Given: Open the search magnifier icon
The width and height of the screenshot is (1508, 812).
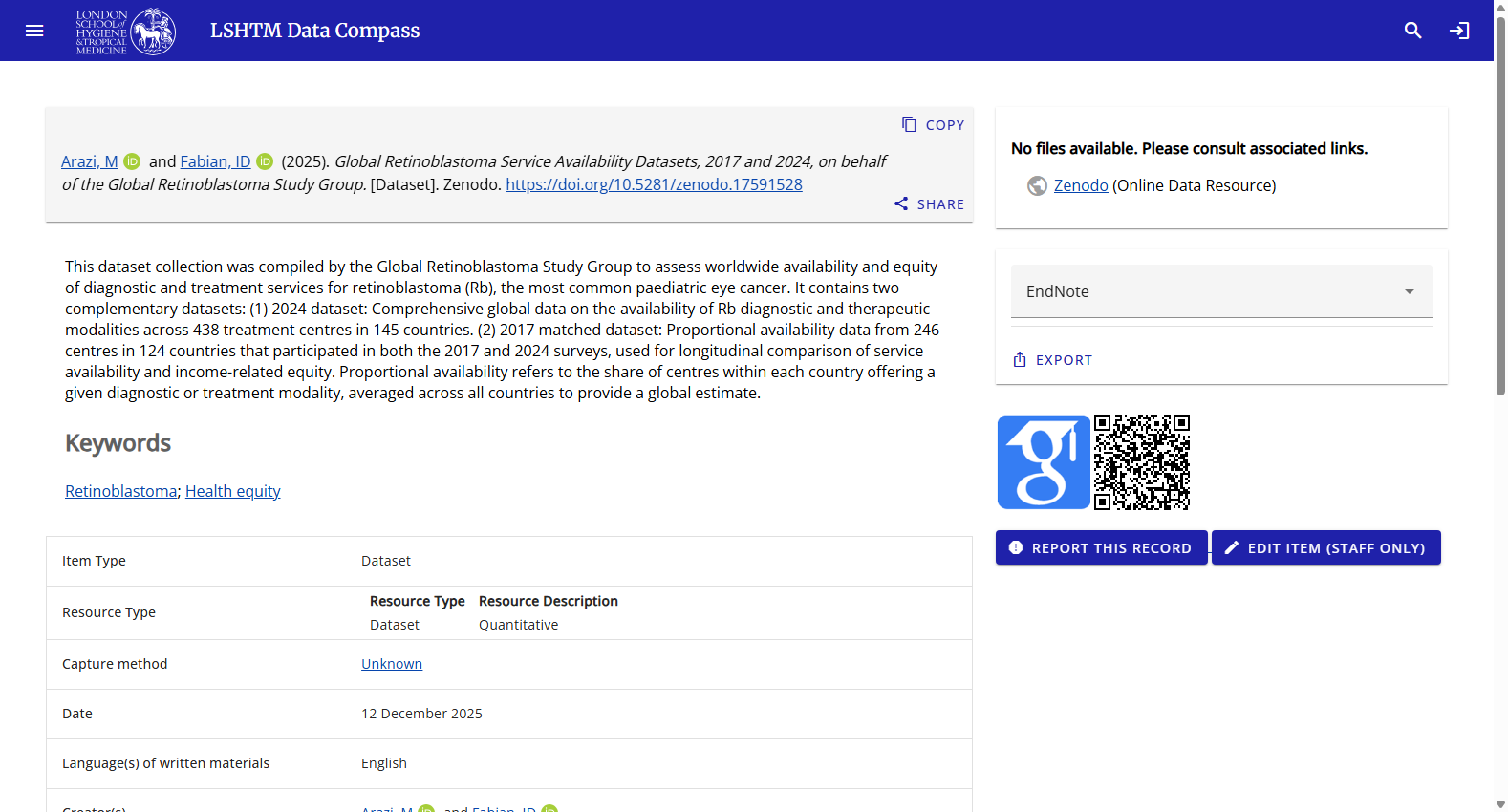Looking at the screenshot, I should [x=1413, y=31].
